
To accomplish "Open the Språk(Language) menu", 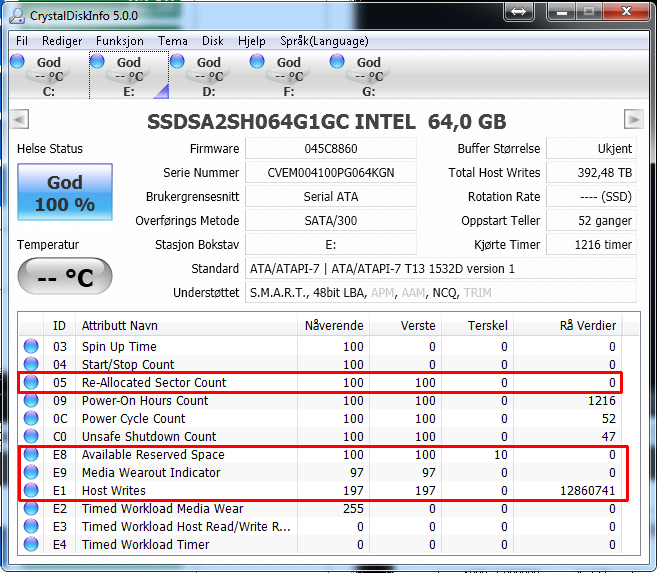I will pos(324,41).
